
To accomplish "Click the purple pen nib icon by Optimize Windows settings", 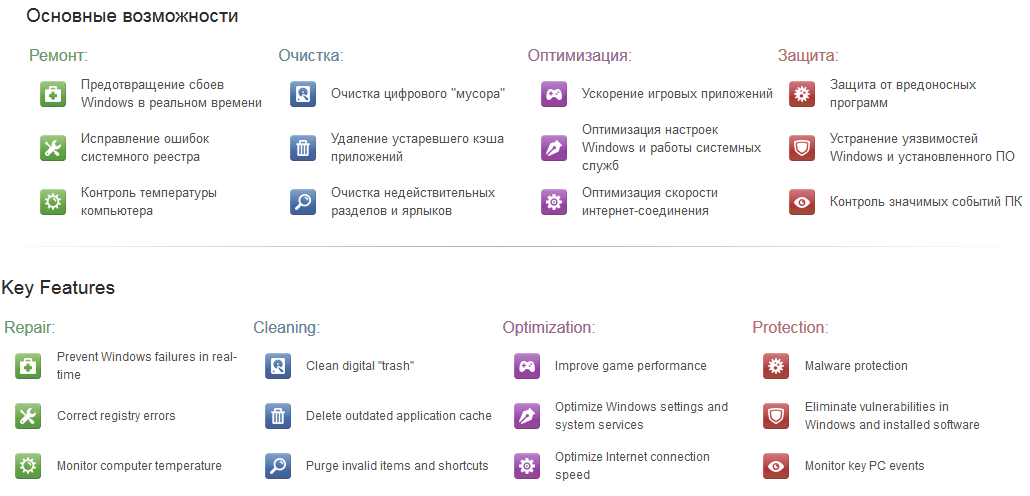I will [x=527, y=416].
